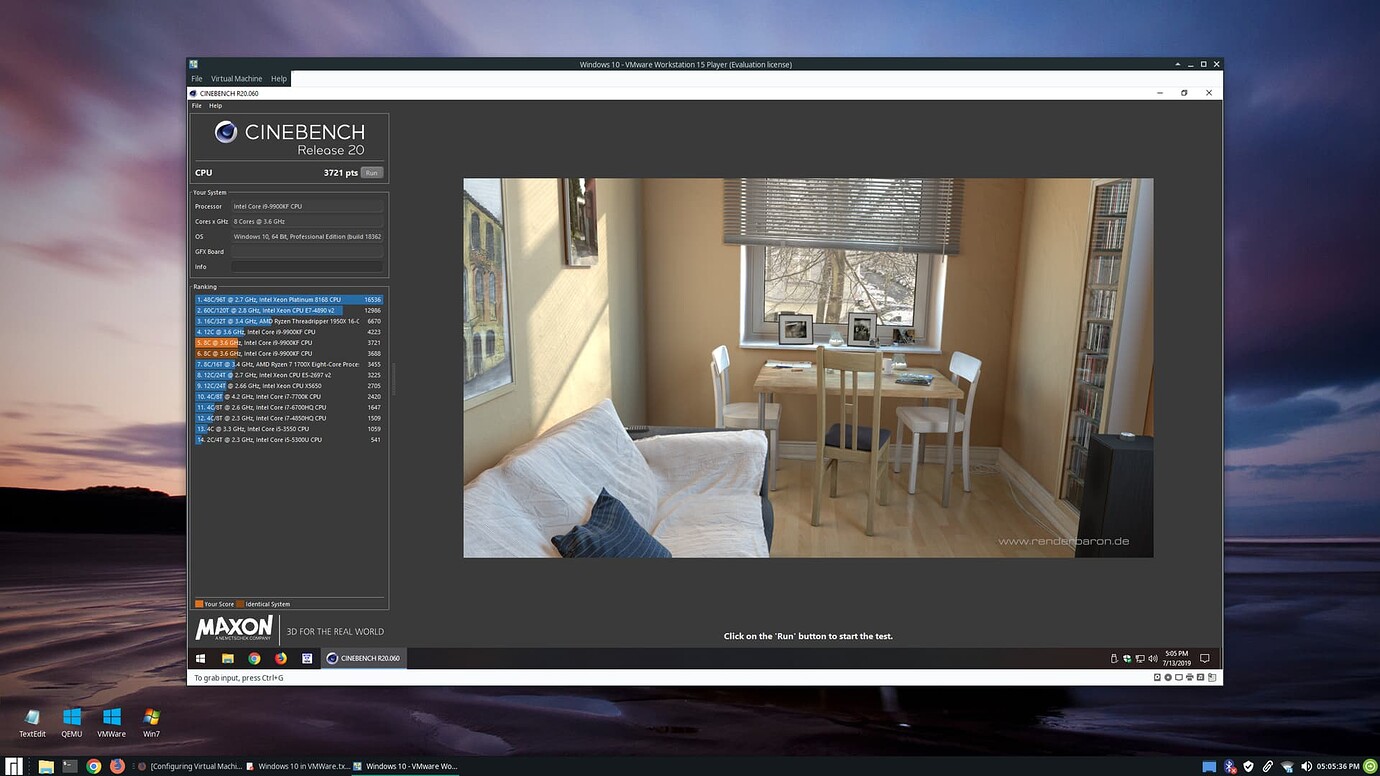The height and width of the screenshot is (776, 1380).
Task: Open the Win7 desktop shortcut
Action: (151, 722)
